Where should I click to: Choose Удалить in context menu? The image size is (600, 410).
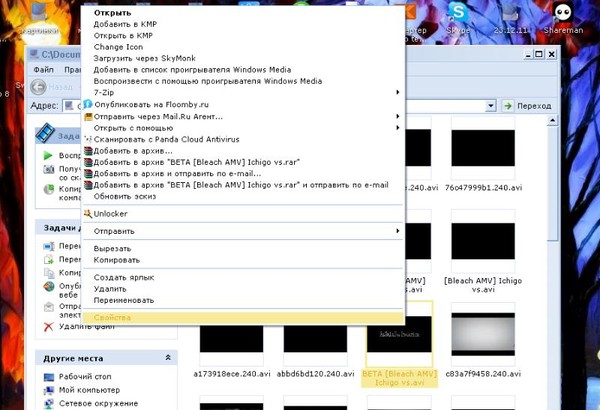click(110, 289)
